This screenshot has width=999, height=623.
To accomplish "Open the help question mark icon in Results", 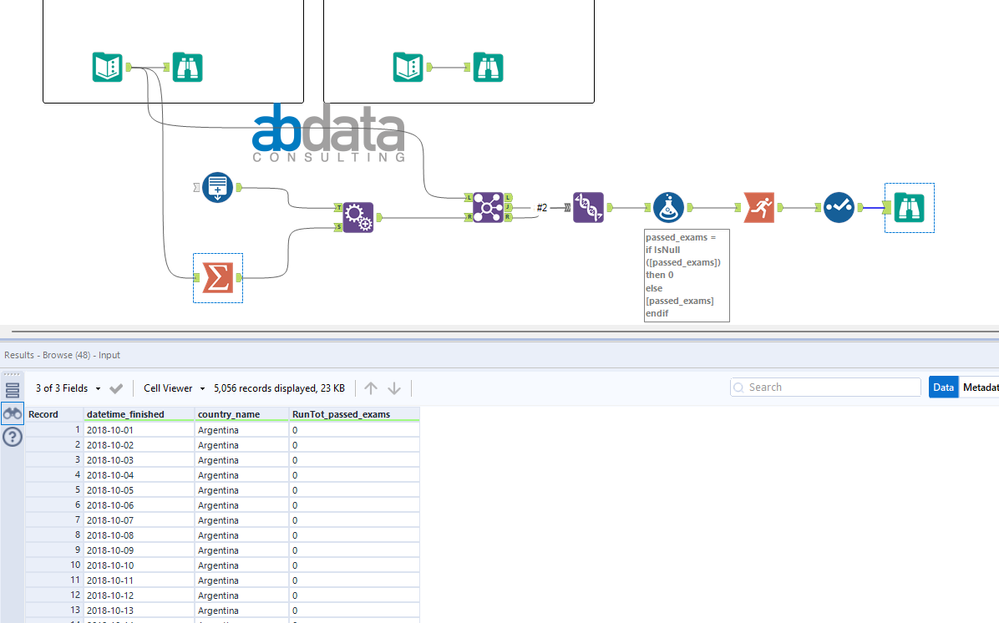I will [x=12, y=437].
